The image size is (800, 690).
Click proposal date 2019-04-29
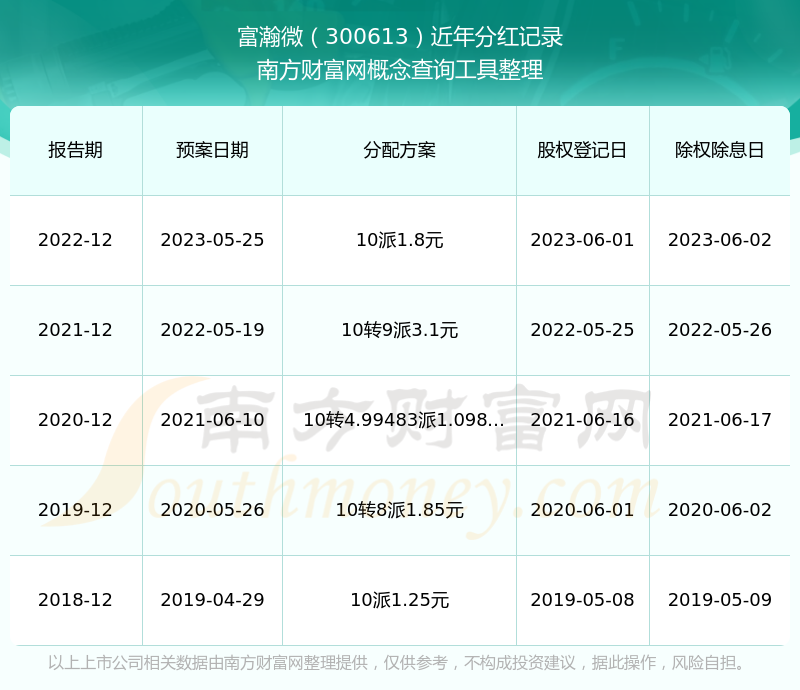tap(212, 600)
